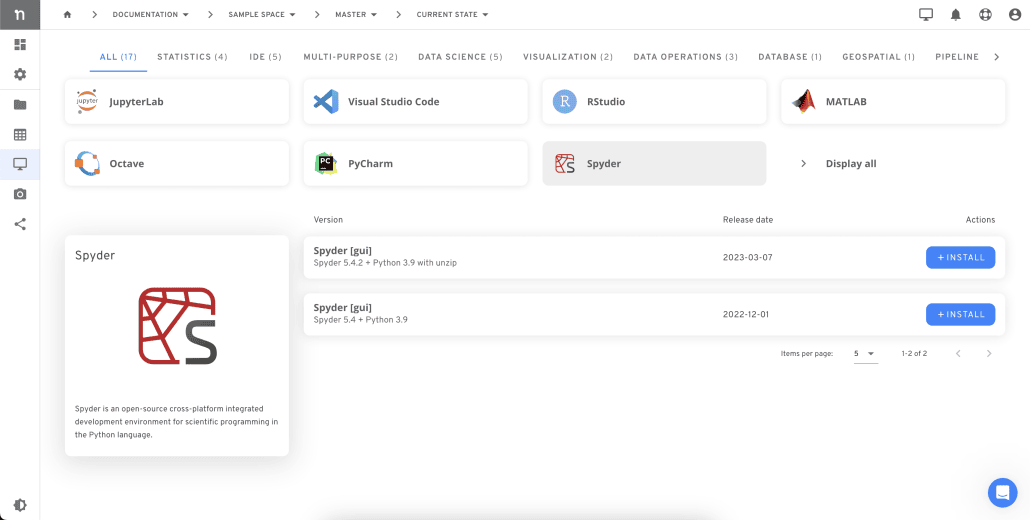Image resolution: width=1030 pixels, height=520 pixels.
Task: Switch to the Geospatial (1) tab
Action: 879,57
